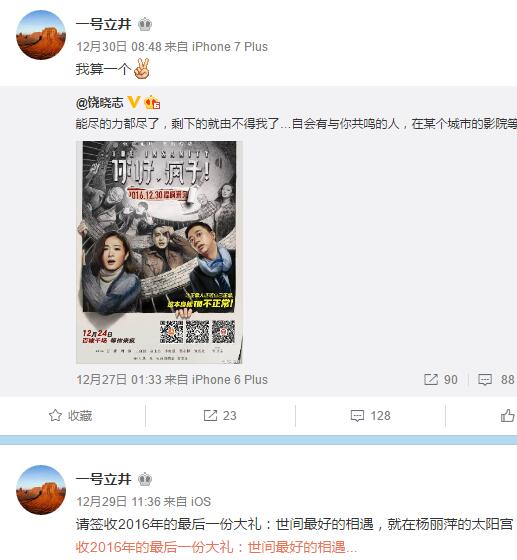Viewport: 517px width, 560px height.
Task: Open the 12月27日 01:33 timestamp link
Action: tap(119, 379)
